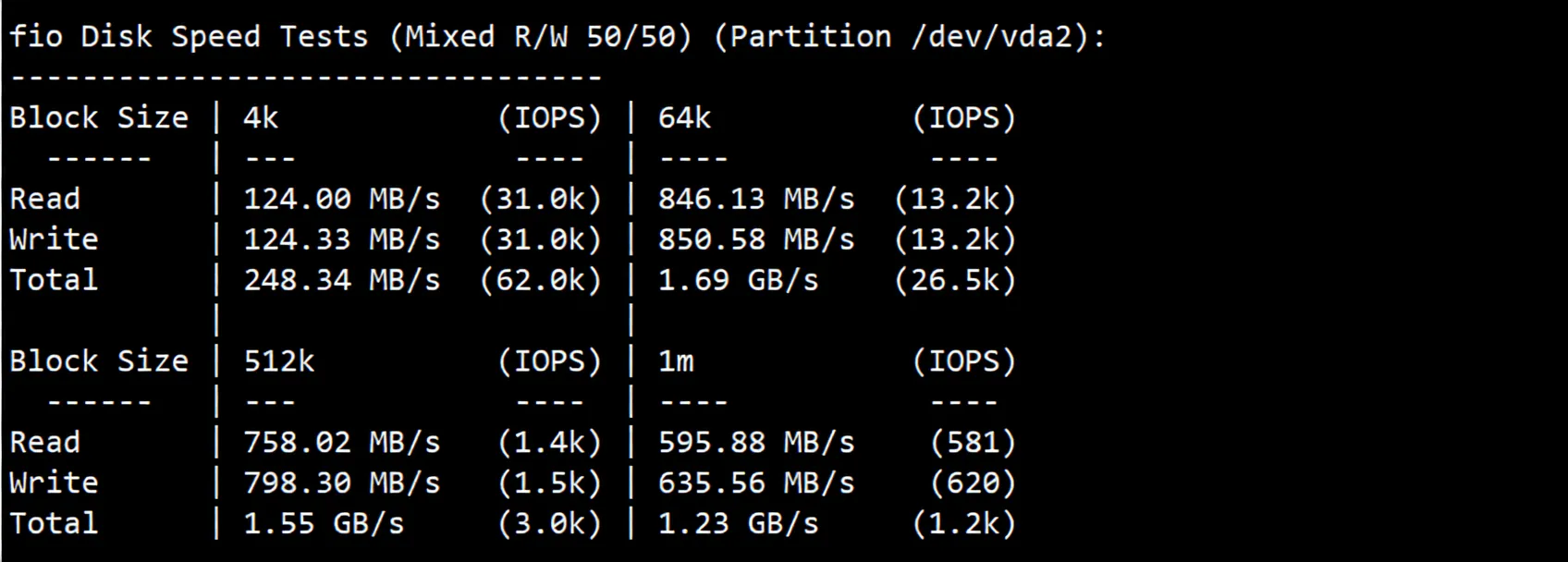Click the 512k read speed 758.02 MB/s
This screenshot has height=562, width=1568.
[x=342, y=442]
